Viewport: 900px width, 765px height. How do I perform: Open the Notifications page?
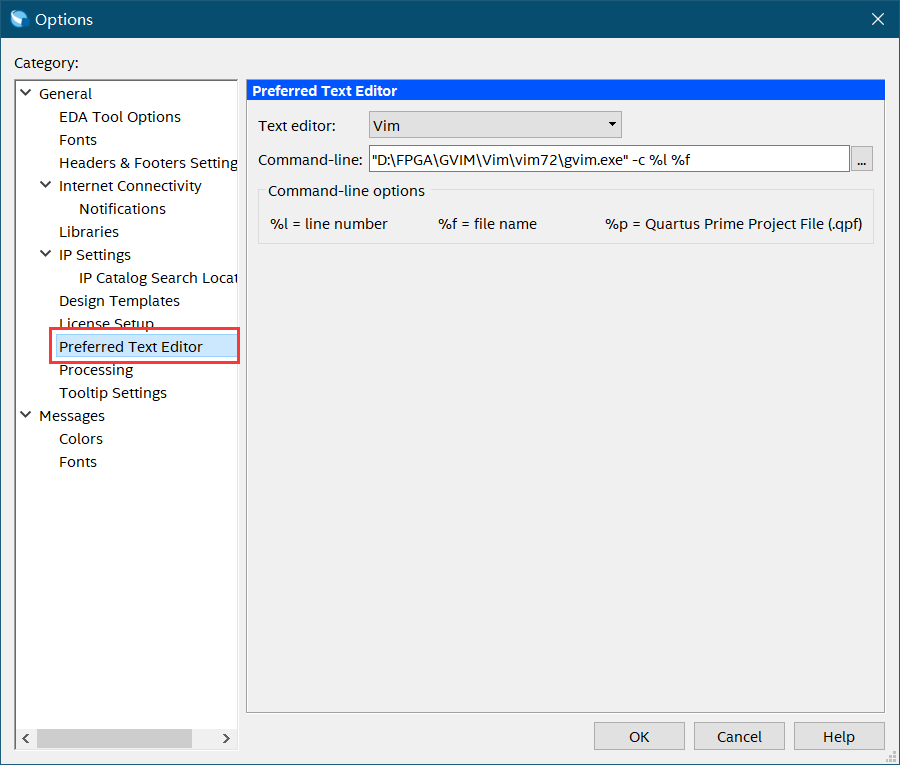122,208
